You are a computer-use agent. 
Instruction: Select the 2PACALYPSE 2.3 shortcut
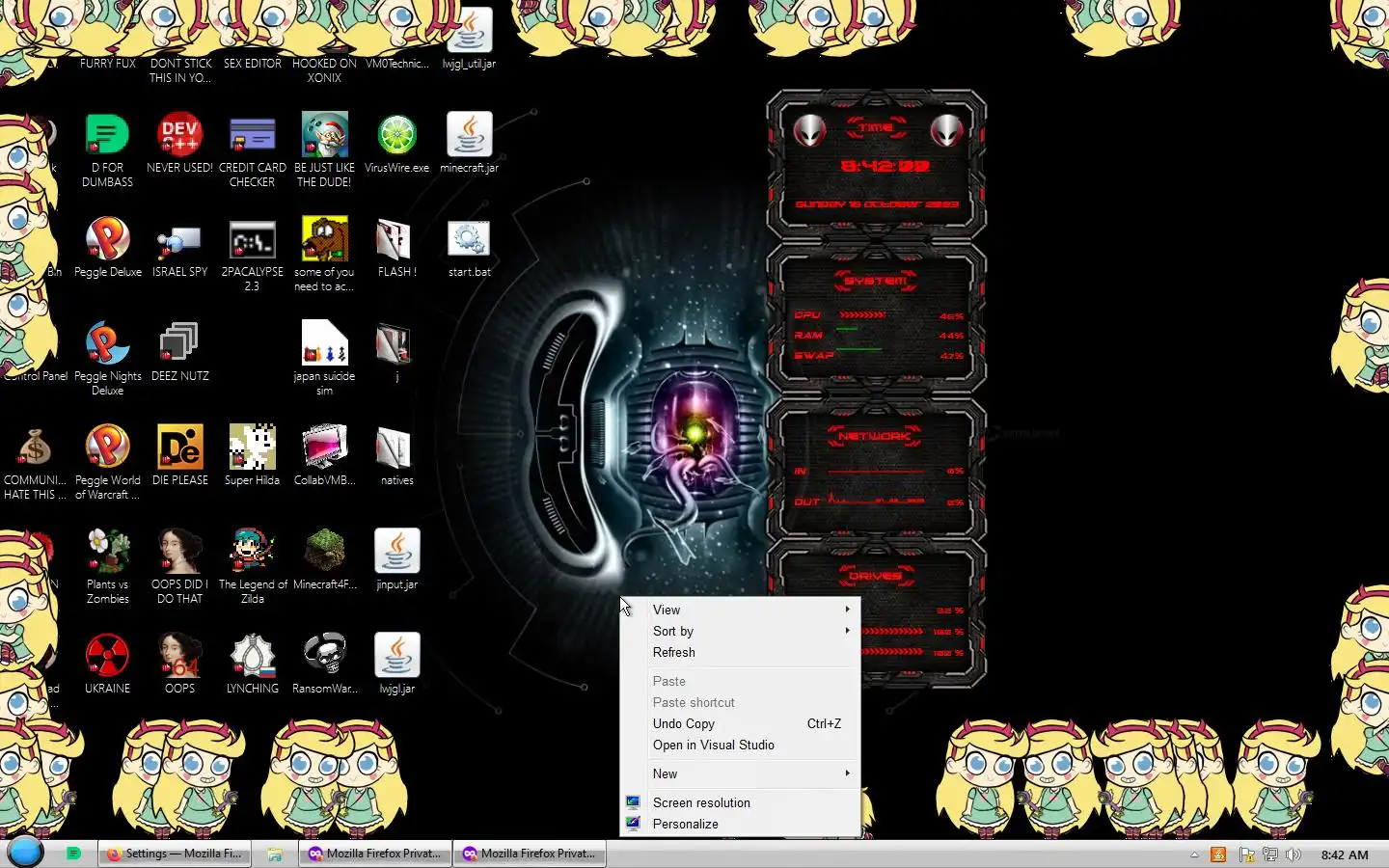pos(253,239)
